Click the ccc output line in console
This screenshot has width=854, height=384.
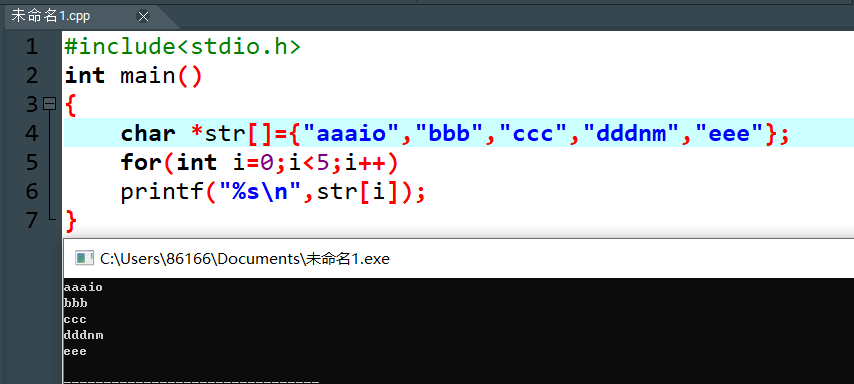(75, 319)
